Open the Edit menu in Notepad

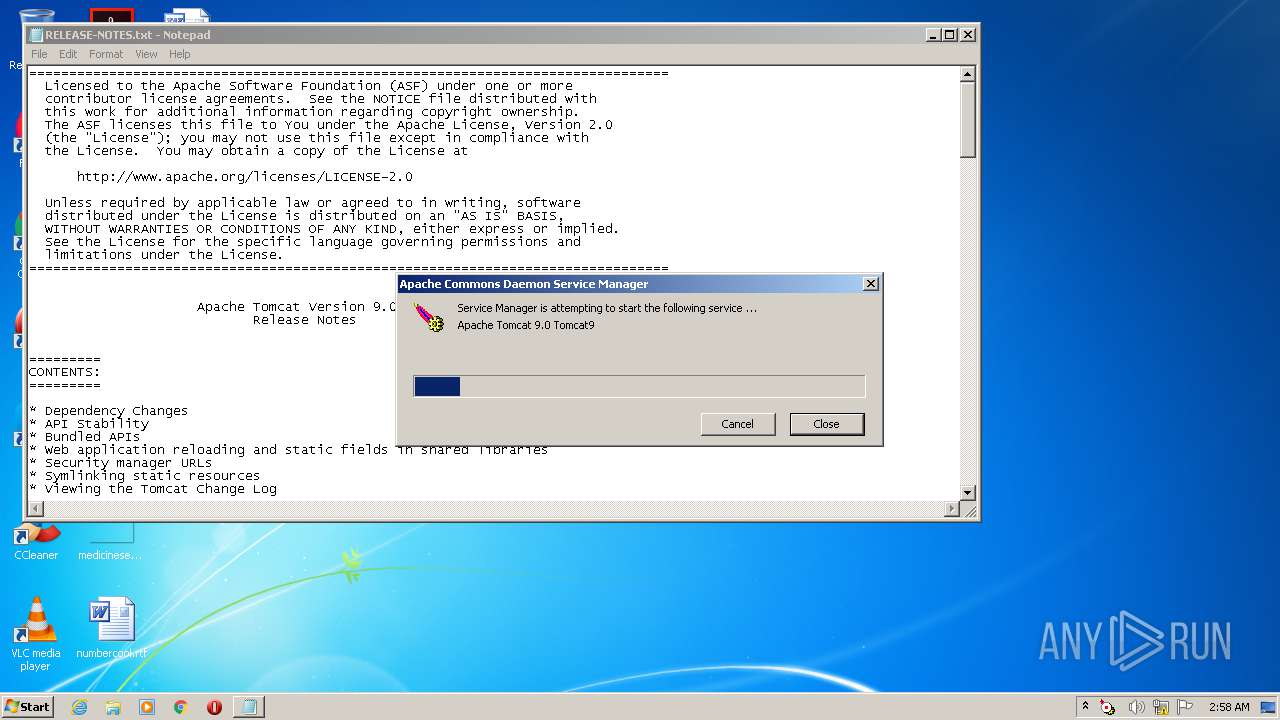coord(68,54)
